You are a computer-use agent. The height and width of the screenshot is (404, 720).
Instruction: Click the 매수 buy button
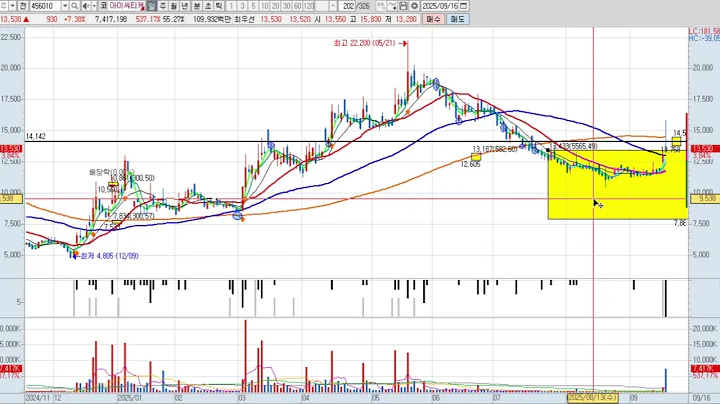433,19
